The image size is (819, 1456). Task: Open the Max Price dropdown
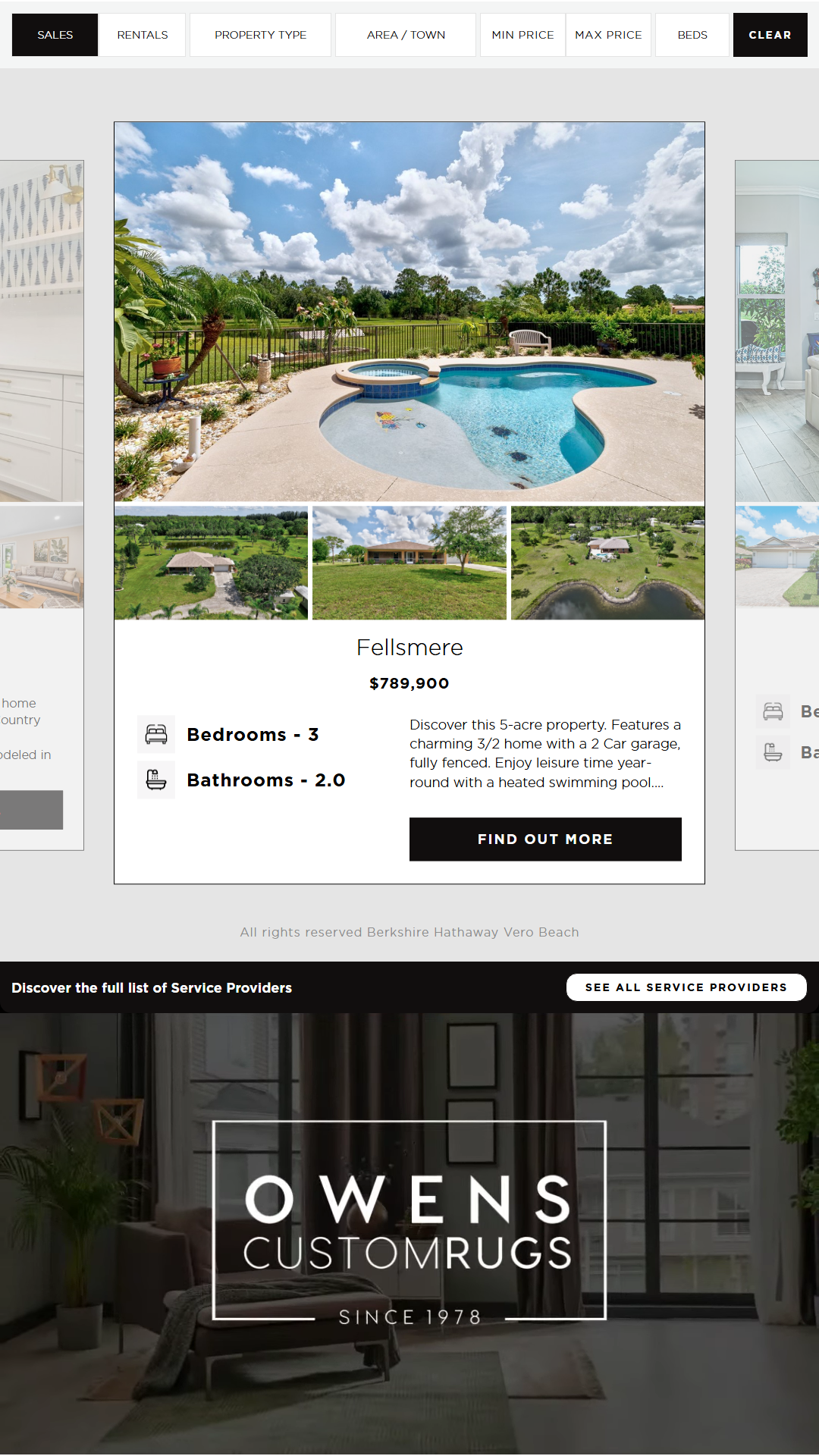[608, 35]
